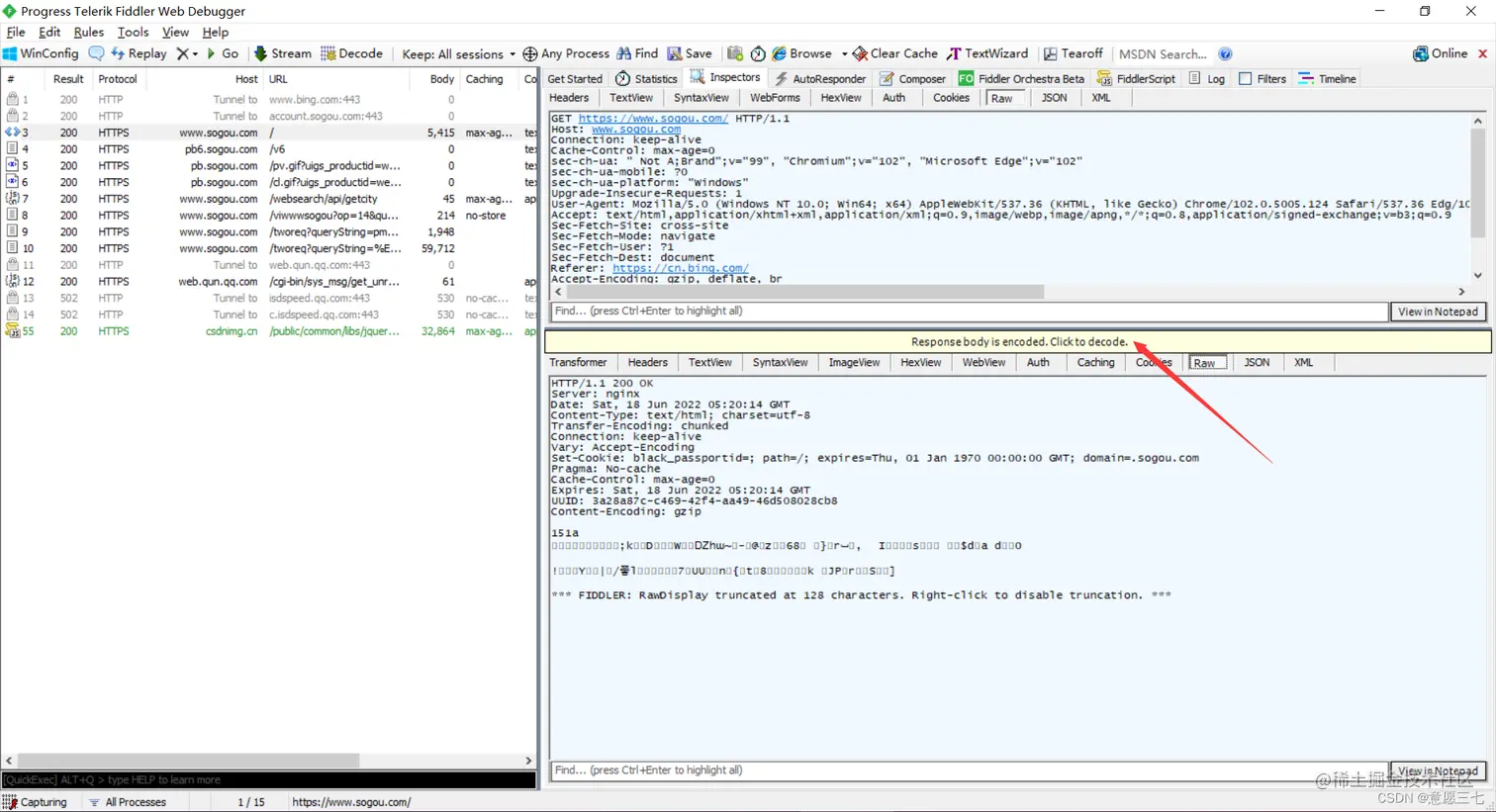Viewport: 1496px width, 812px height.
Task: Click the Tearoff toolbar button
Action: click(1073, 53)
